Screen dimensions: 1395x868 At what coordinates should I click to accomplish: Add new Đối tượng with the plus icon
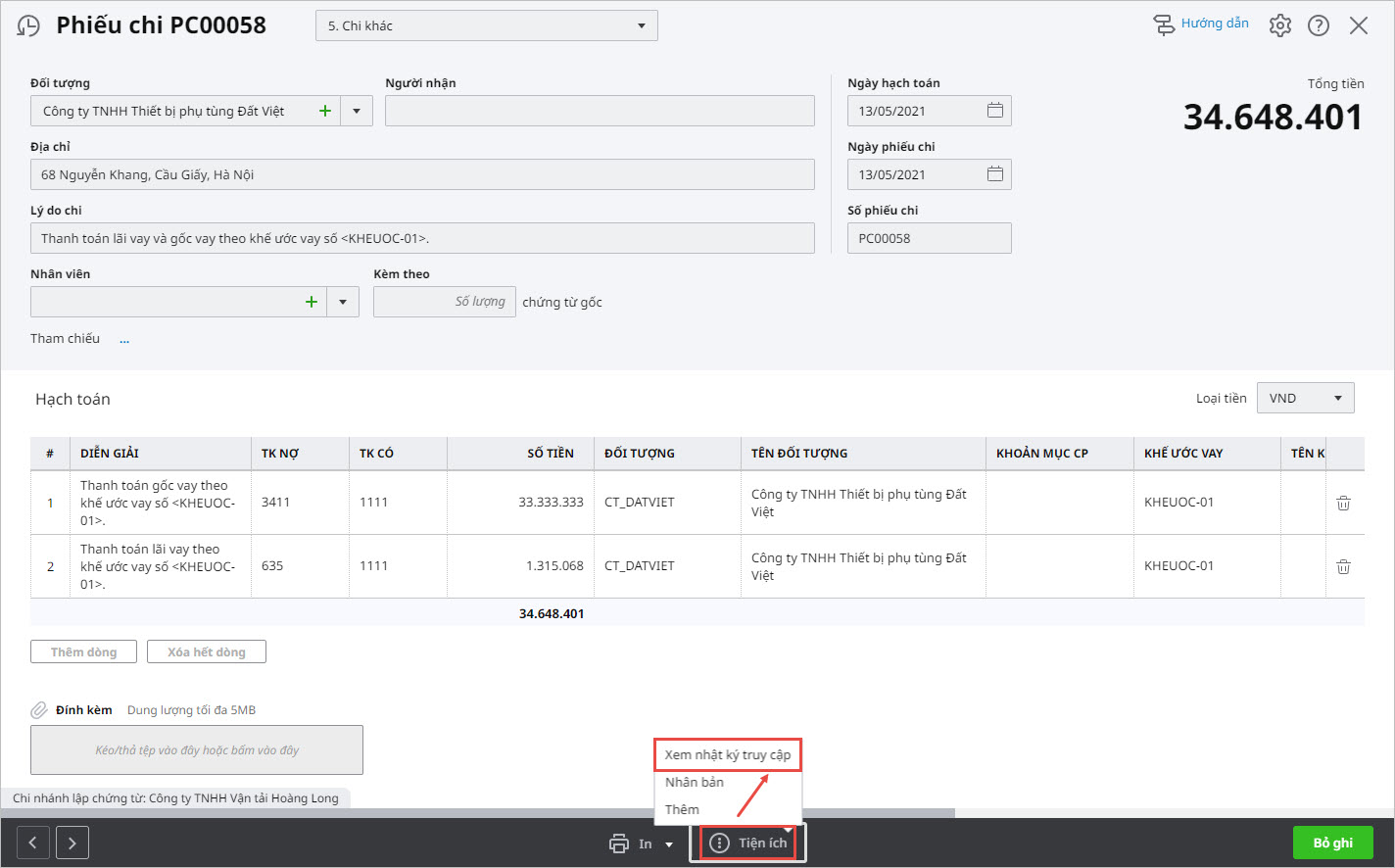click(325, 111)
